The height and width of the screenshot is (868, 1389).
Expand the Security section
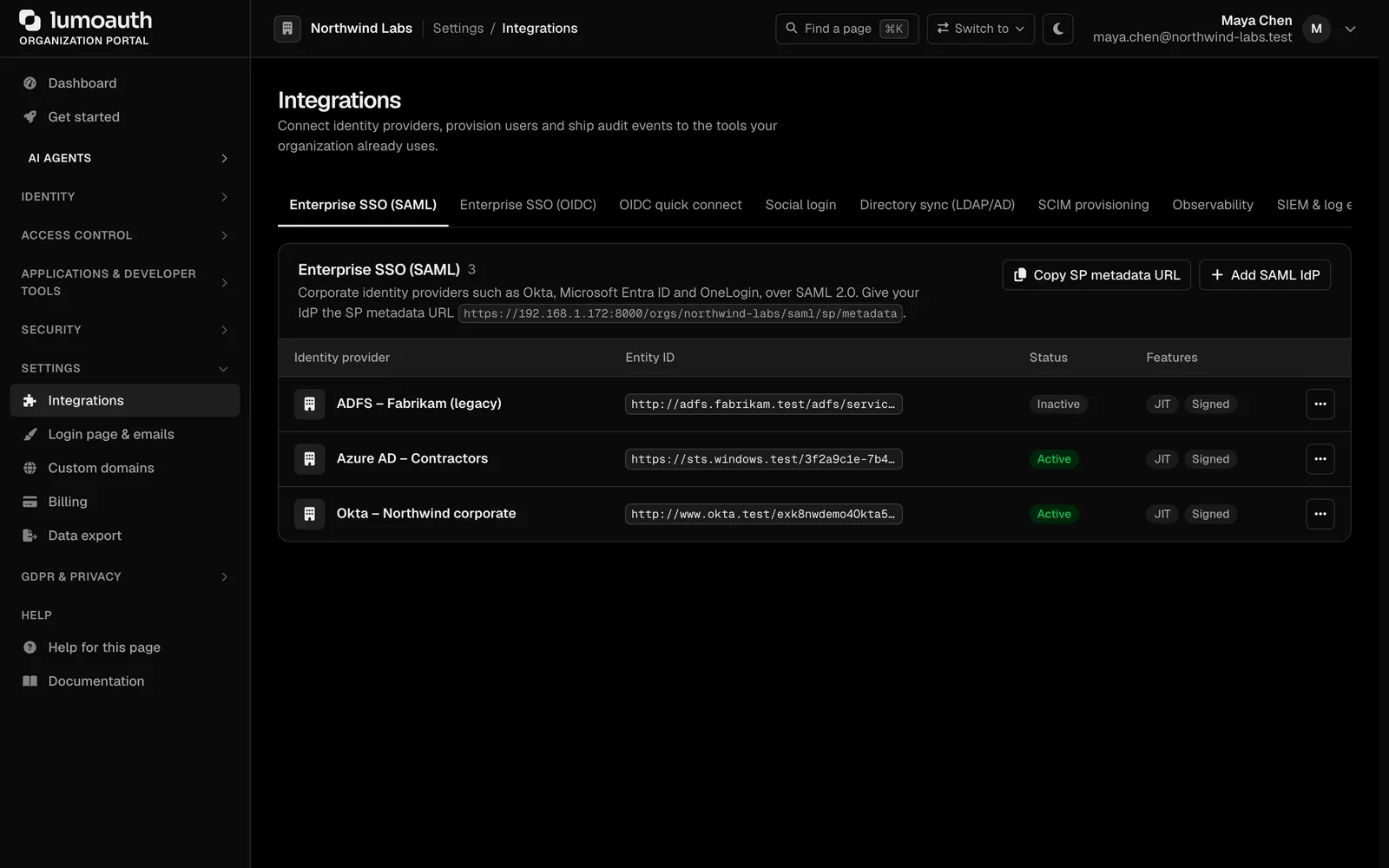point(125,330)
